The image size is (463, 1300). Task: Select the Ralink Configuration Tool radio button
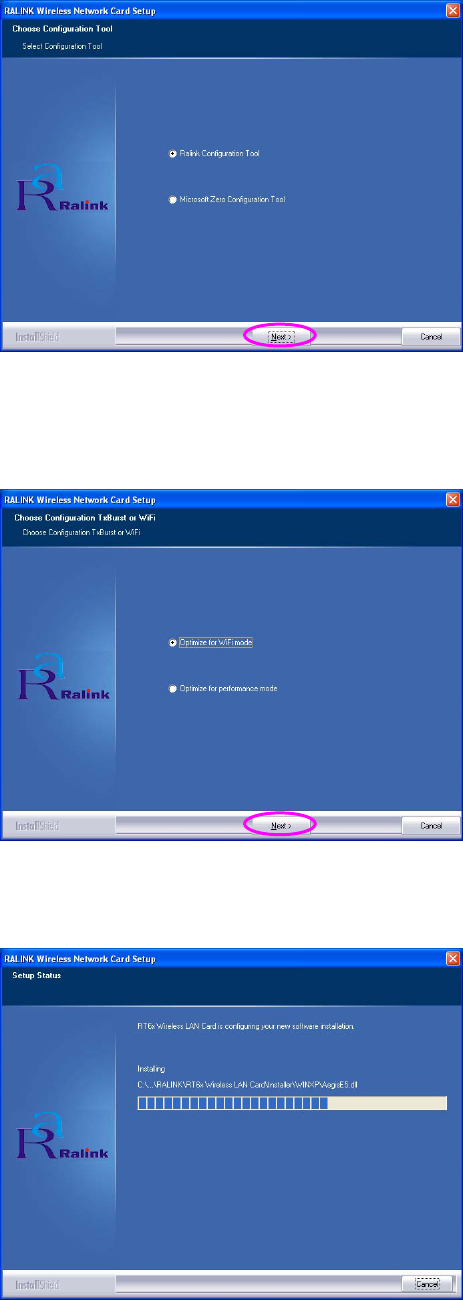click(x=173, y=153)
